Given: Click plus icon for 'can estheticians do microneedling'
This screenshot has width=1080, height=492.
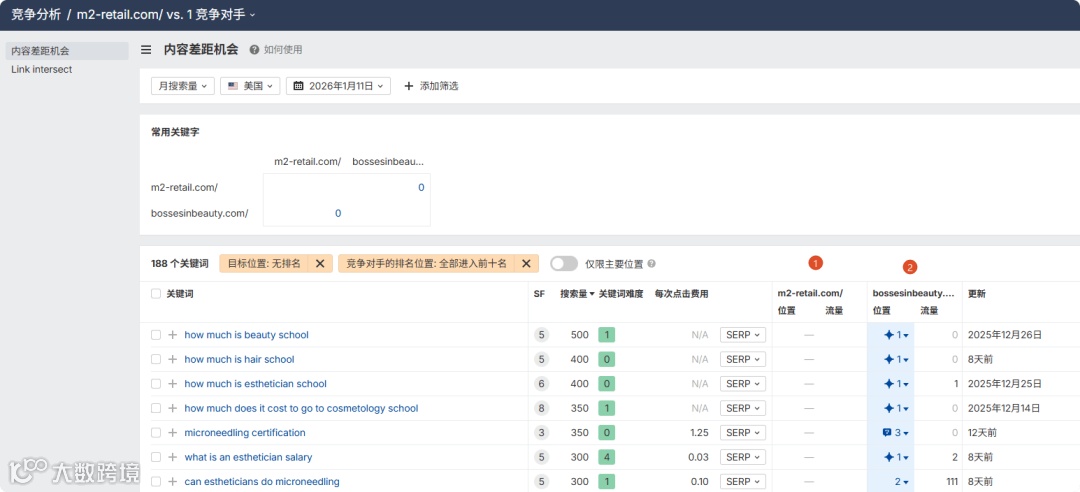Looking at the screenshot, I should point(173,482).
